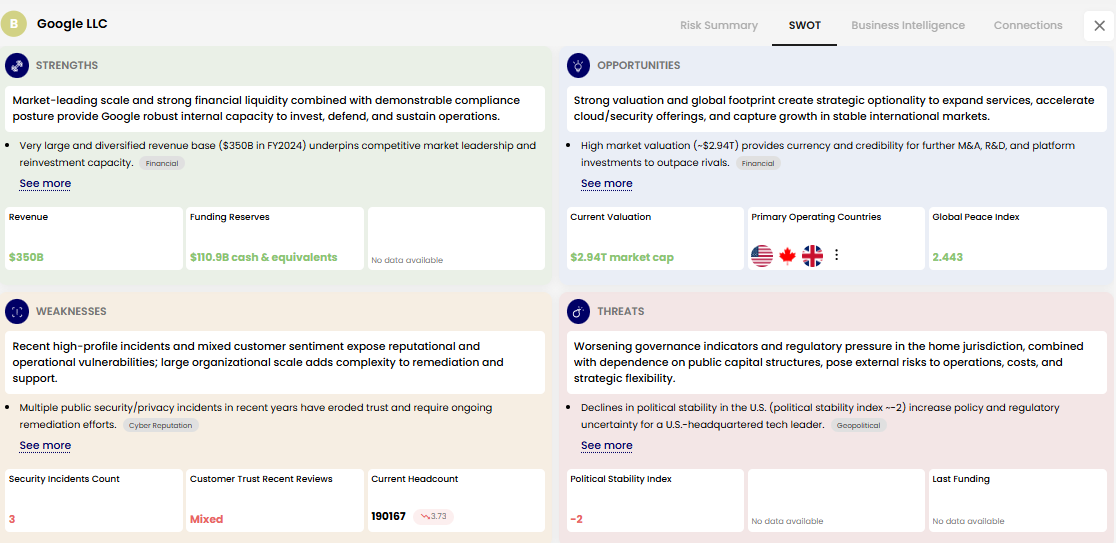The width and height of the screenshot is (1116, 543).
Task: Close the Google LLC panel
Action: [x=1099, y=26]
